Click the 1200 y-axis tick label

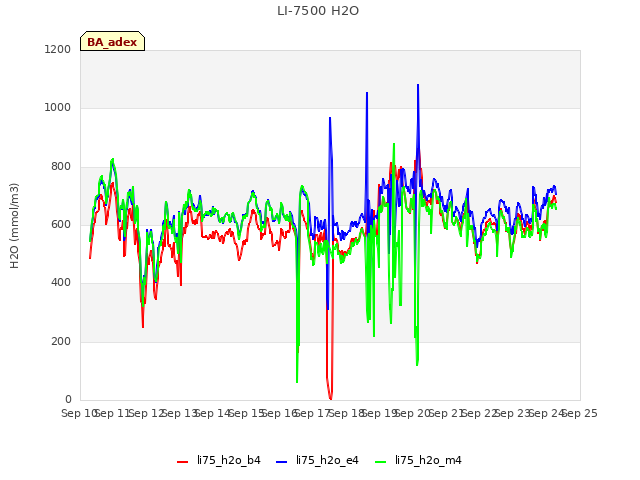[x=58, y=49]
